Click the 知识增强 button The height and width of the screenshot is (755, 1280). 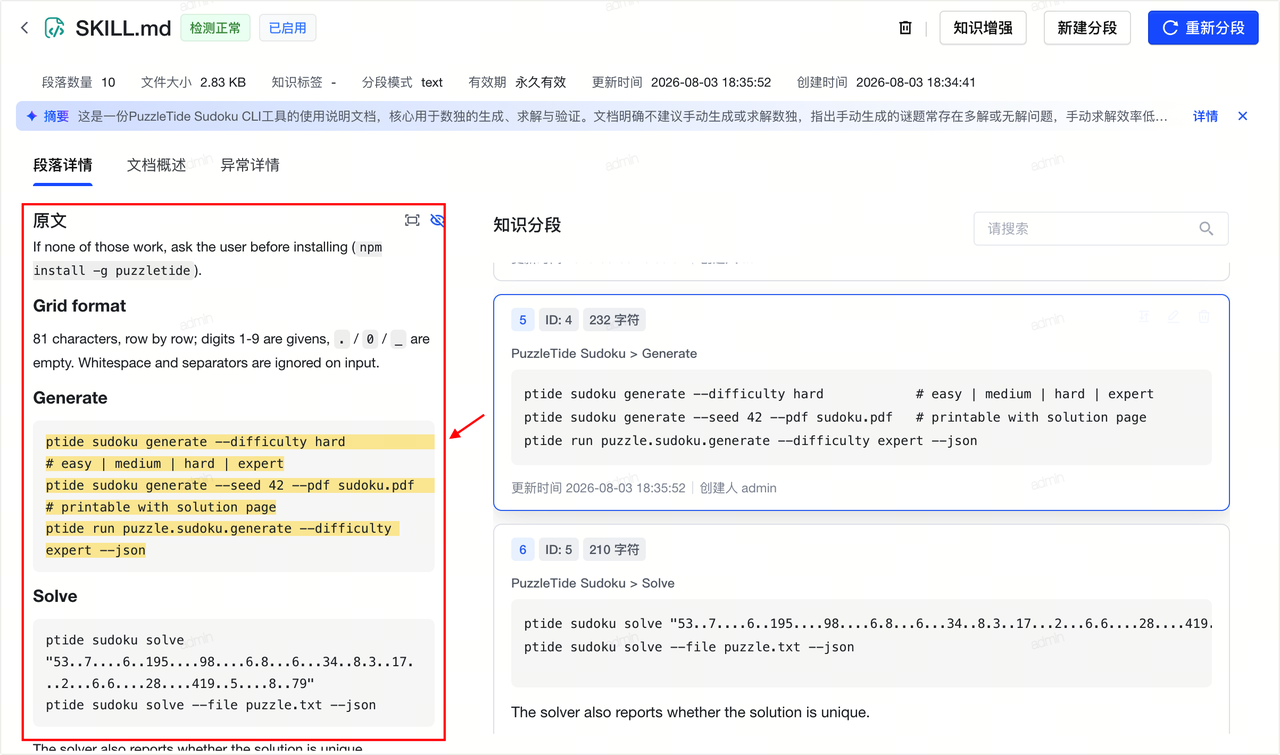coord(983,28)
